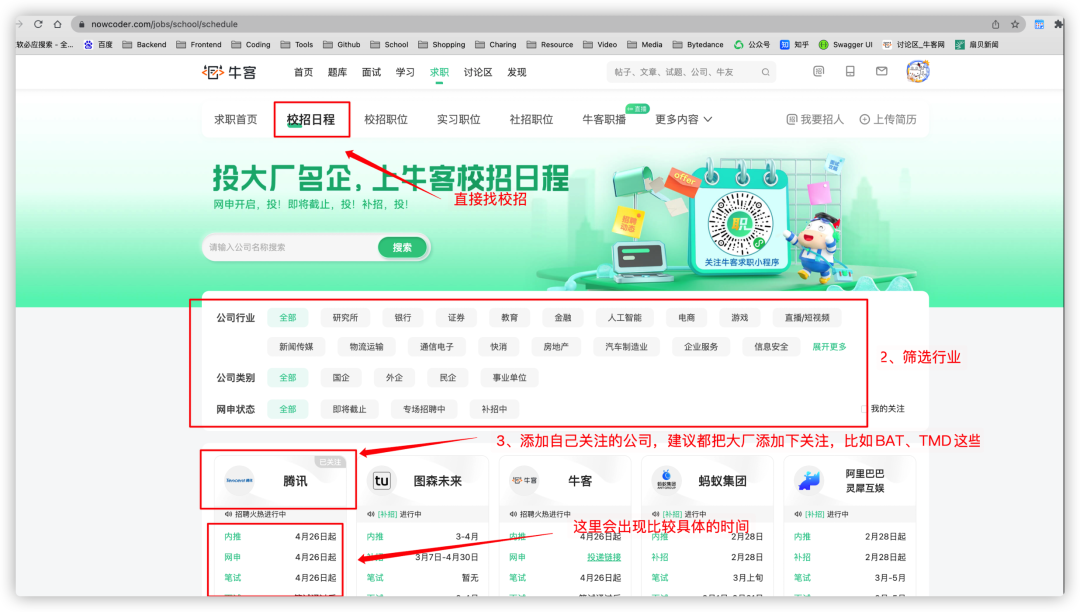1080x612 pixels.
Task: Open 题库 in the top navigation
Action: click(x=338, y=72)
